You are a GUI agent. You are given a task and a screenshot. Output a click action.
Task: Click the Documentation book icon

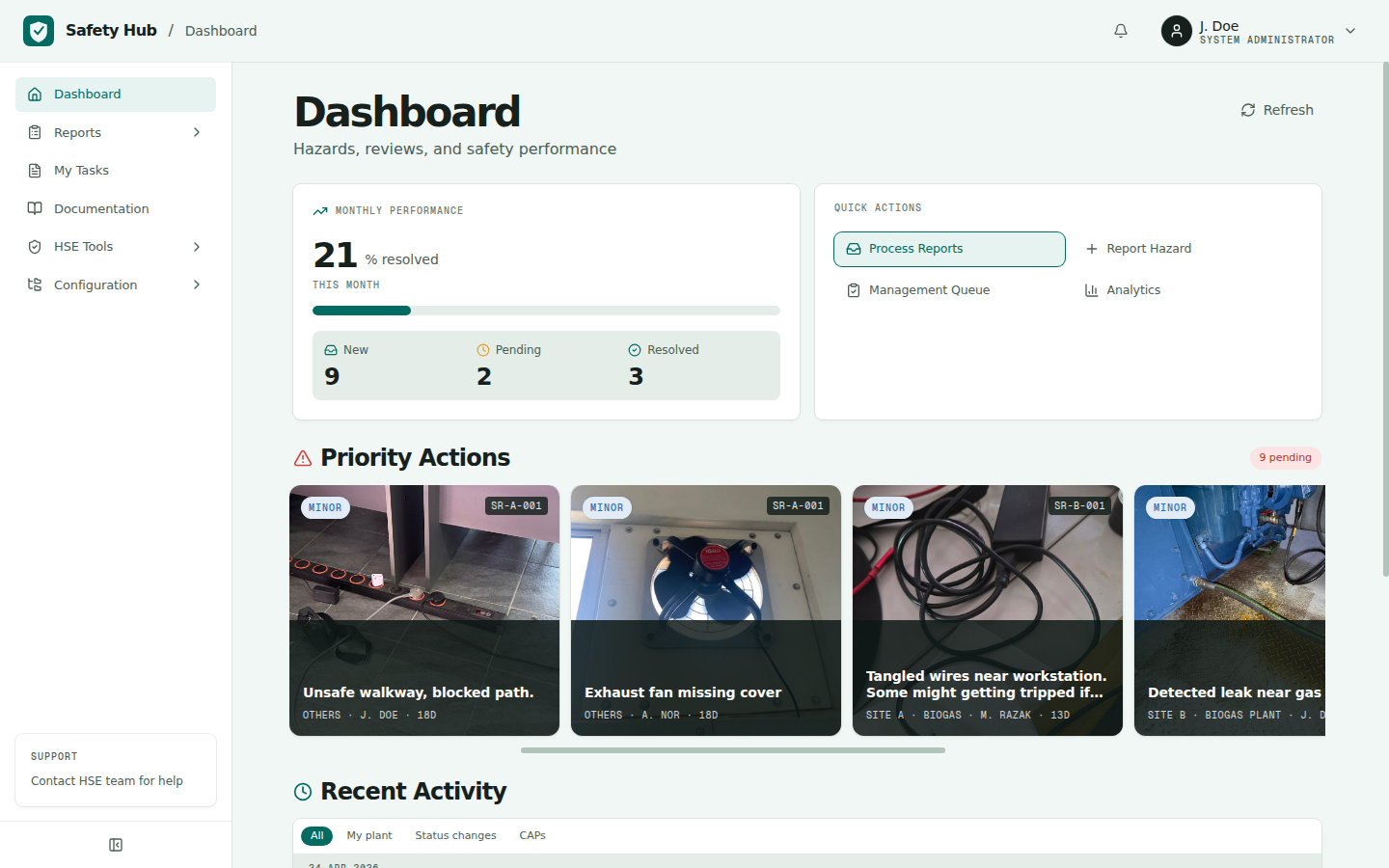click(x=35, y=208)
